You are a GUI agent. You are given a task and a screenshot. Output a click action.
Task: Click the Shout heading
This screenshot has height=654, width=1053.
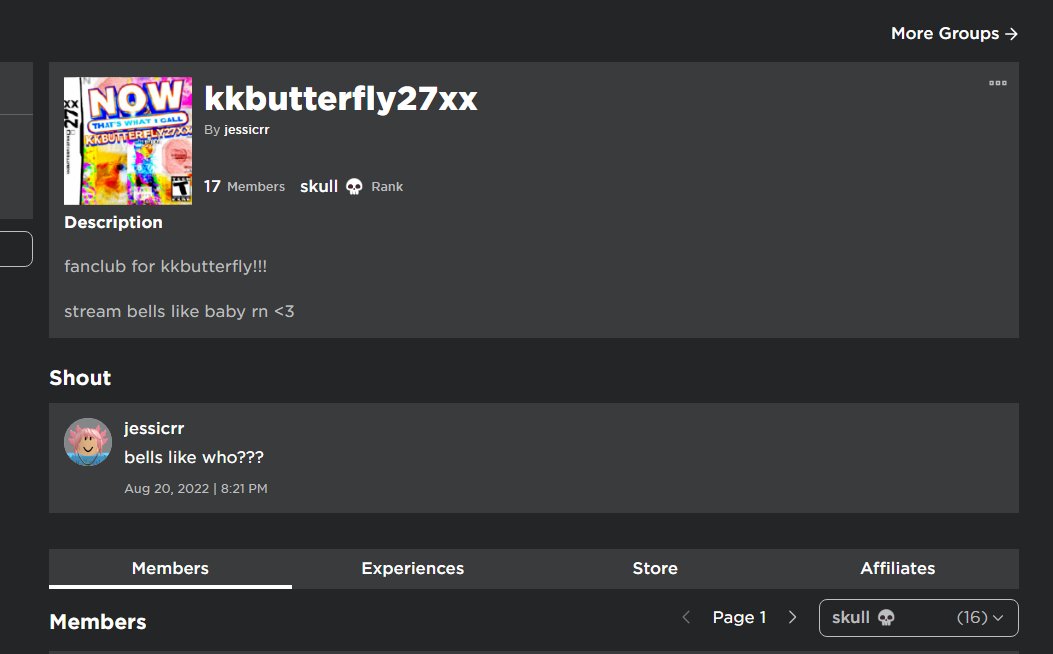[x=80, y=378]
